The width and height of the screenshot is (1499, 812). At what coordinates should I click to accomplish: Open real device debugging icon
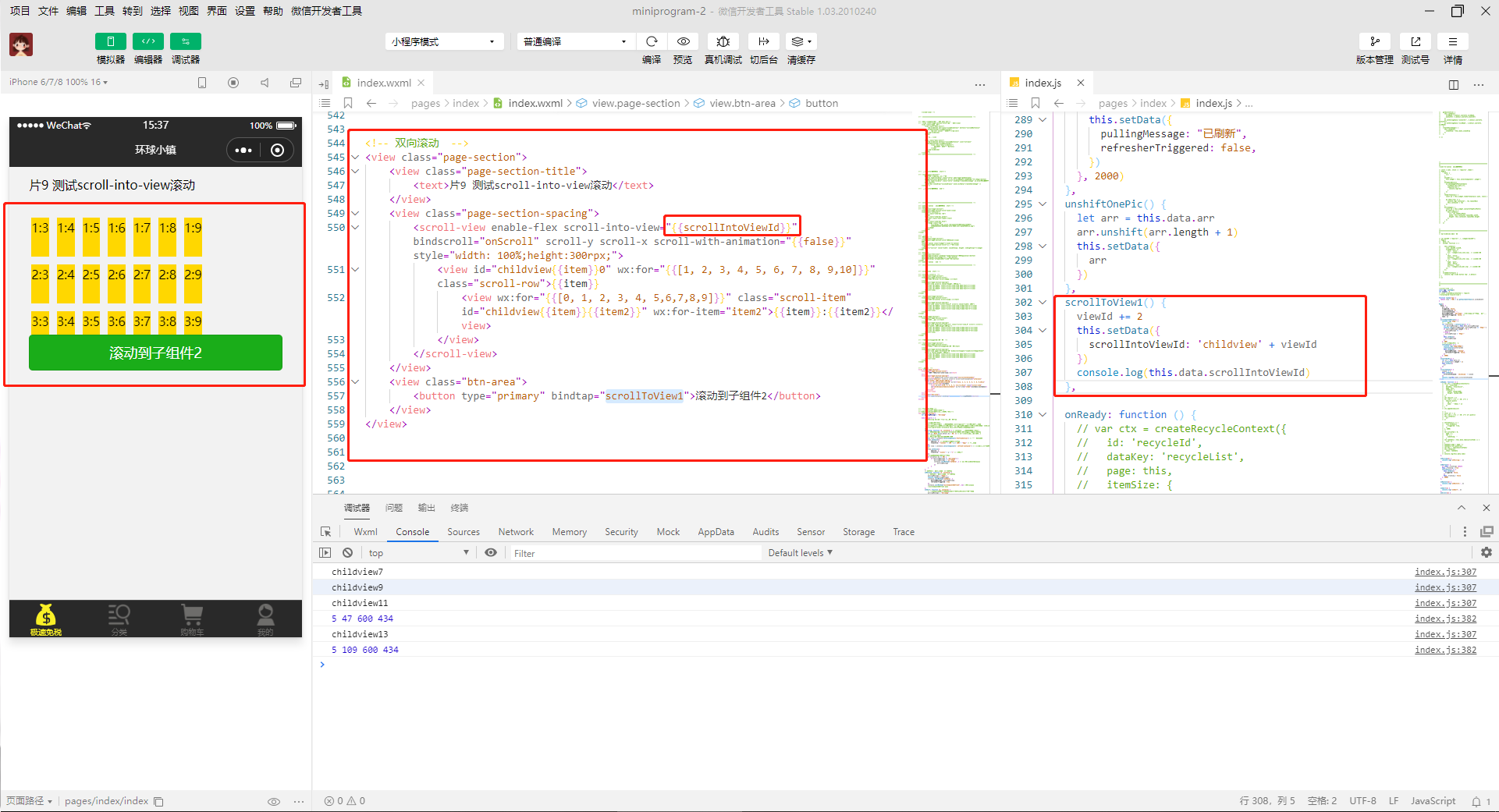[723, 41]
